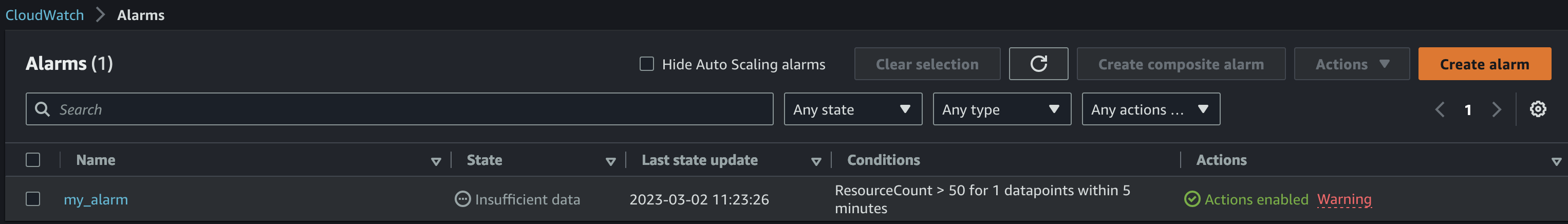This screenshot has width=1568, height=224.
Task: Go to next page arrow
Action: 1496,109
